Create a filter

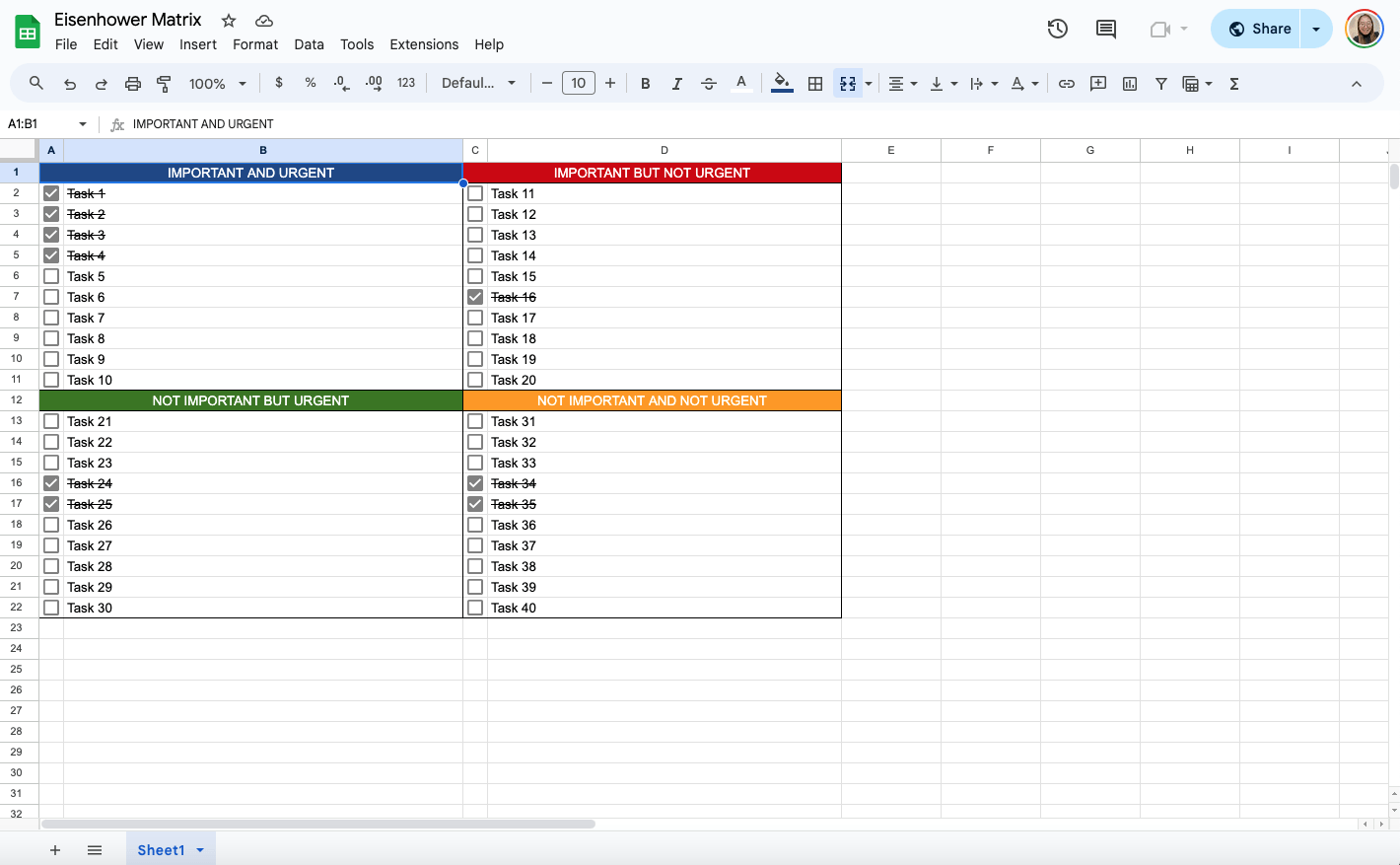click(1161, 84)
